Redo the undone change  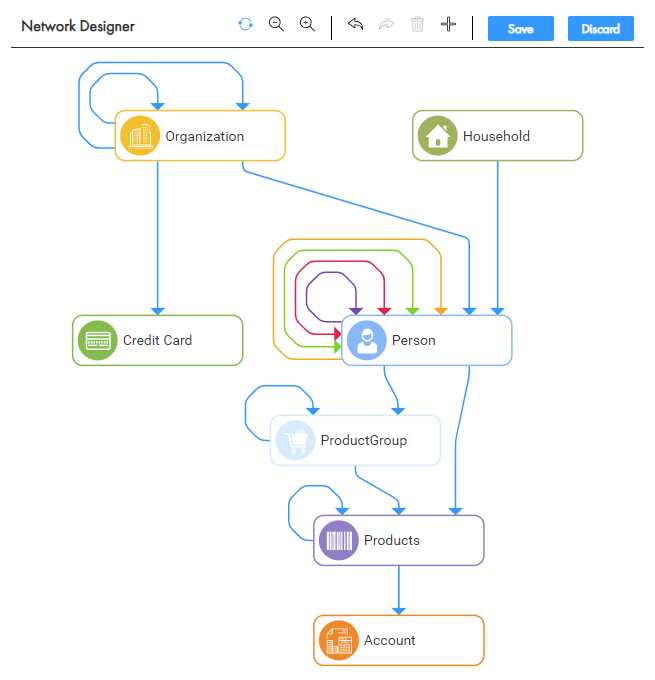386,24
